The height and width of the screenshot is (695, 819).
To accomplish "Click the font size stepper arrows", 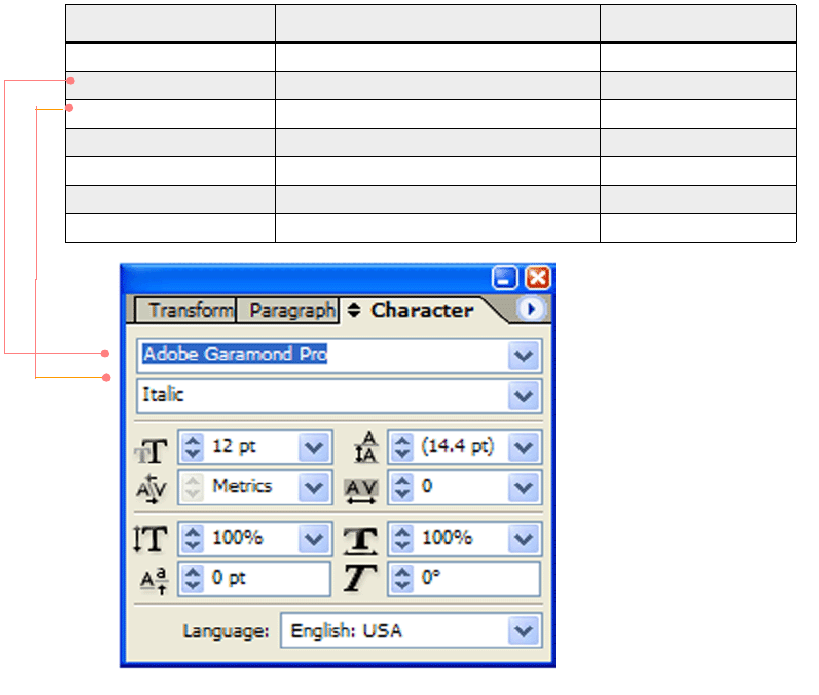I will pos(193,447).
